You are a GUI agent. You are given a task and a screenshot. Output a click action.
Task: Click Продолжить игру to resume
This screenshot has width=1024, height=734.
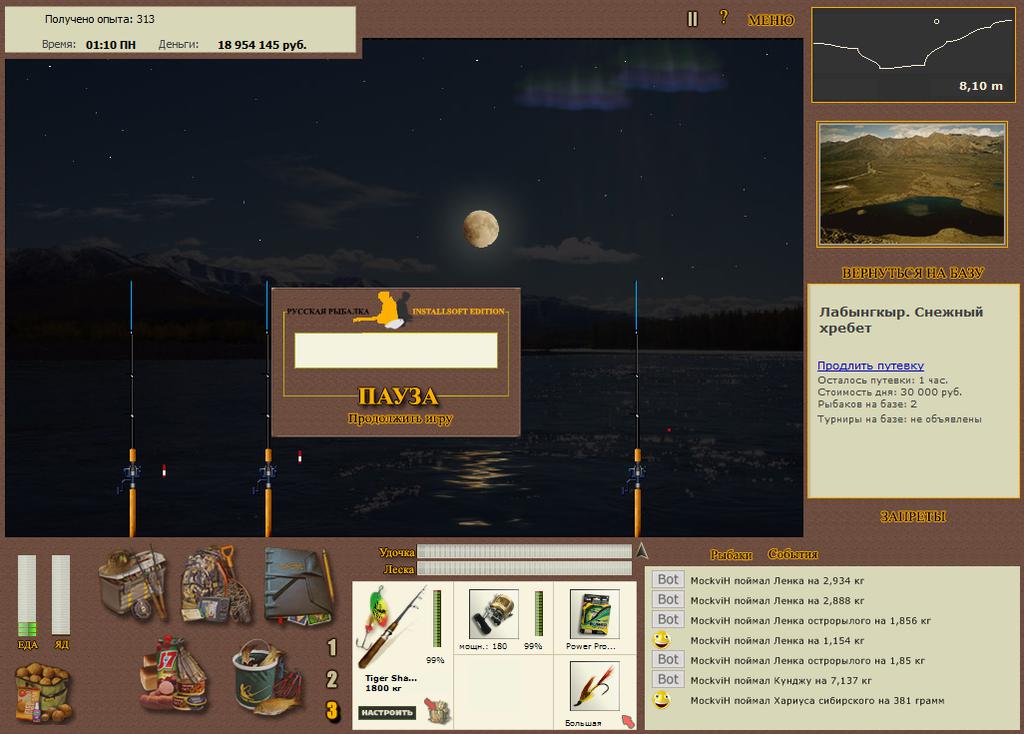click(400, 419)
